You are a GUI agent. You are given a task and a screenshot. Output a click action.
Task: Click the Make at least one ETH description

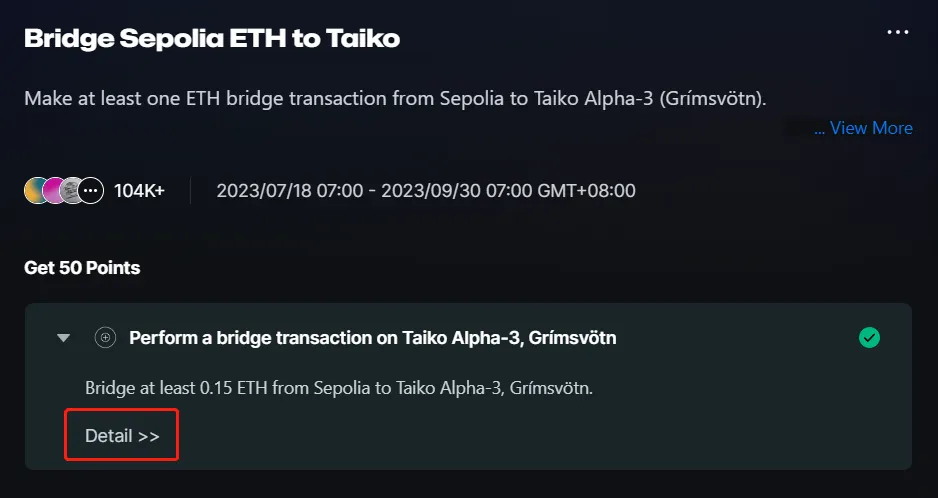click(395, 98)
